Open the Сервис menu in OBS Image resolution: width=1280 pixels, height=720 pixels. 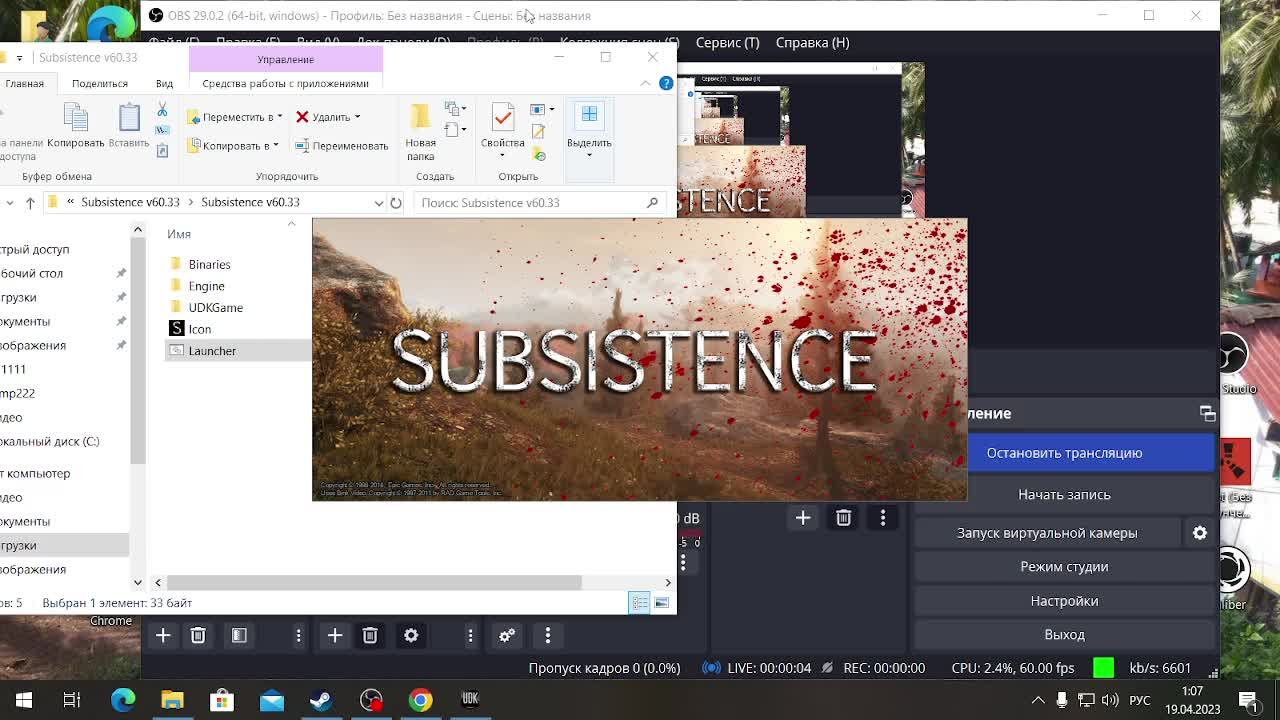[728, 42]
